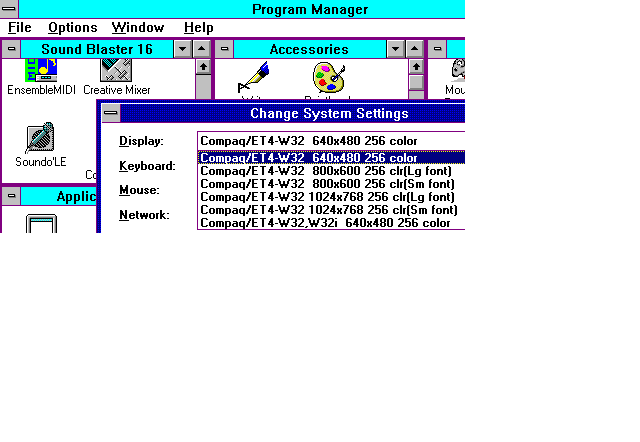Click the Display: label
The image size is (640, 442).
pos(141,141)
